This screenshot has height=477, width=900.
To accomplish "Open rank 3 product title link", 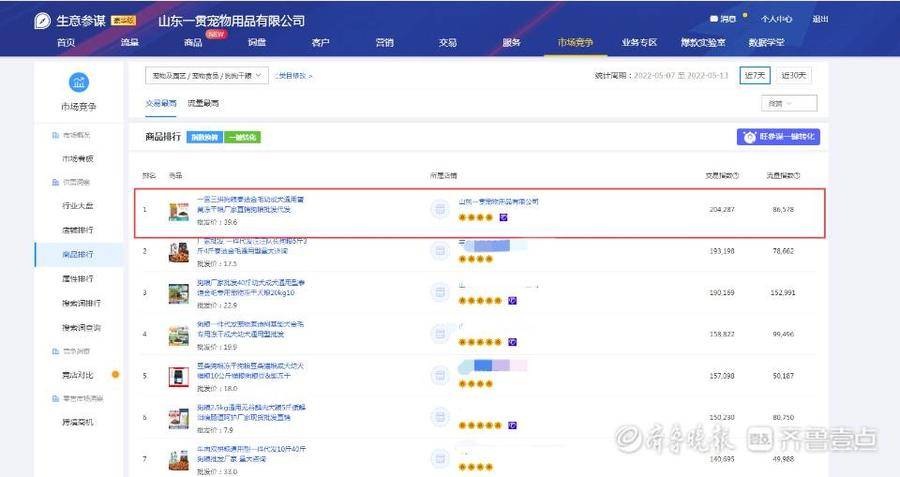I will 251,288.
